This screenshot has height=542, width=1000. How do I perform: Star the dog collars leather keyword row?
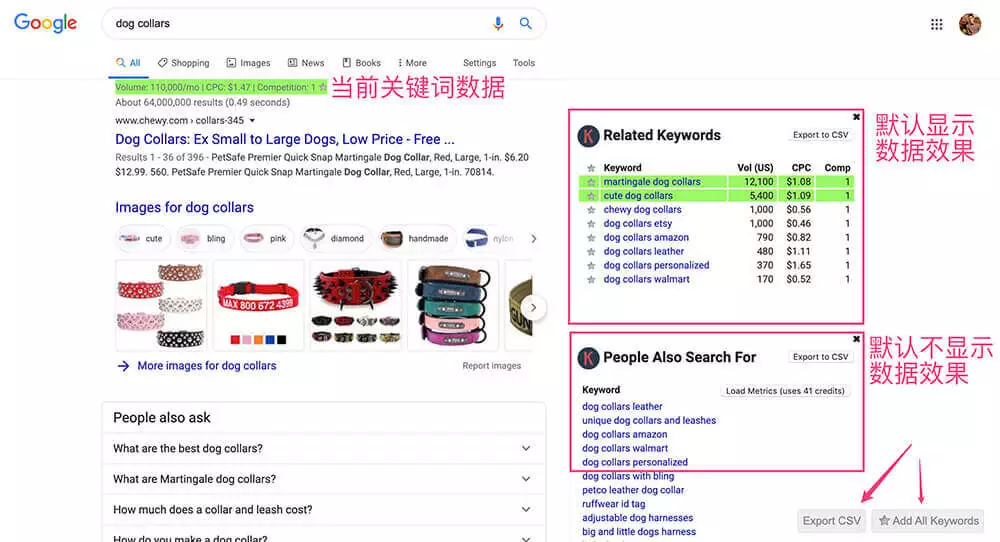591,252
